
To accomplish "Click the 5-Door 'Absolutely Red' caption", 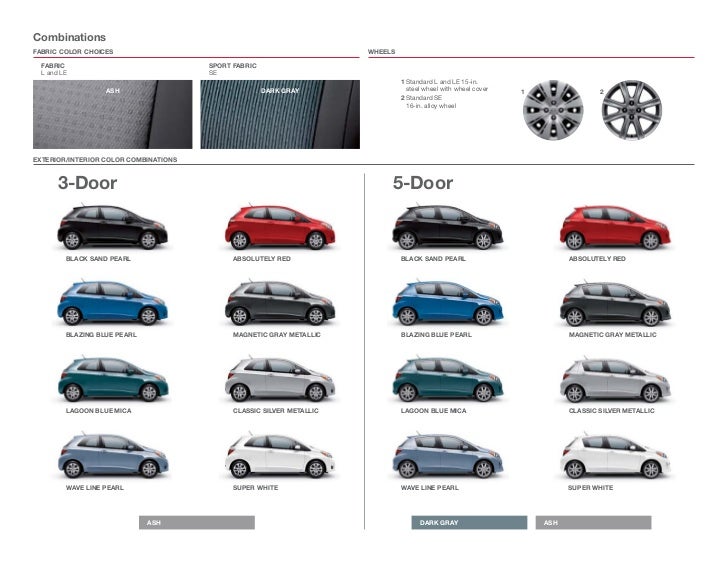I will click(598, 259).
